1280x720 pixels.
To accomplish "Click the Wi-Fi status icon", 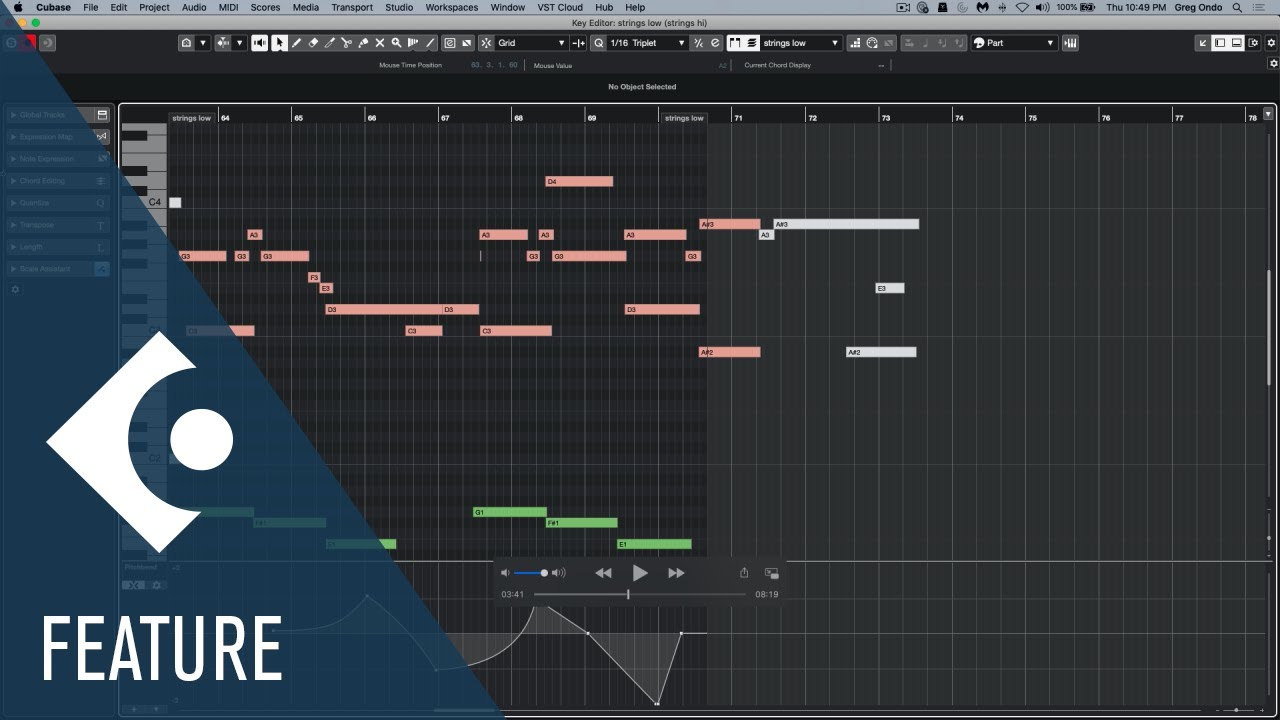I will pos(1022,7).
